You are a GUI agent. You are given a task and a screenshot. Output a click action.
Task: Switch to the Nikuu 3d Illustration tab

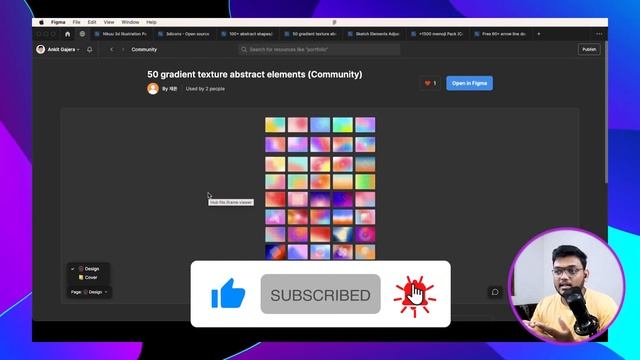pos(120,34)
